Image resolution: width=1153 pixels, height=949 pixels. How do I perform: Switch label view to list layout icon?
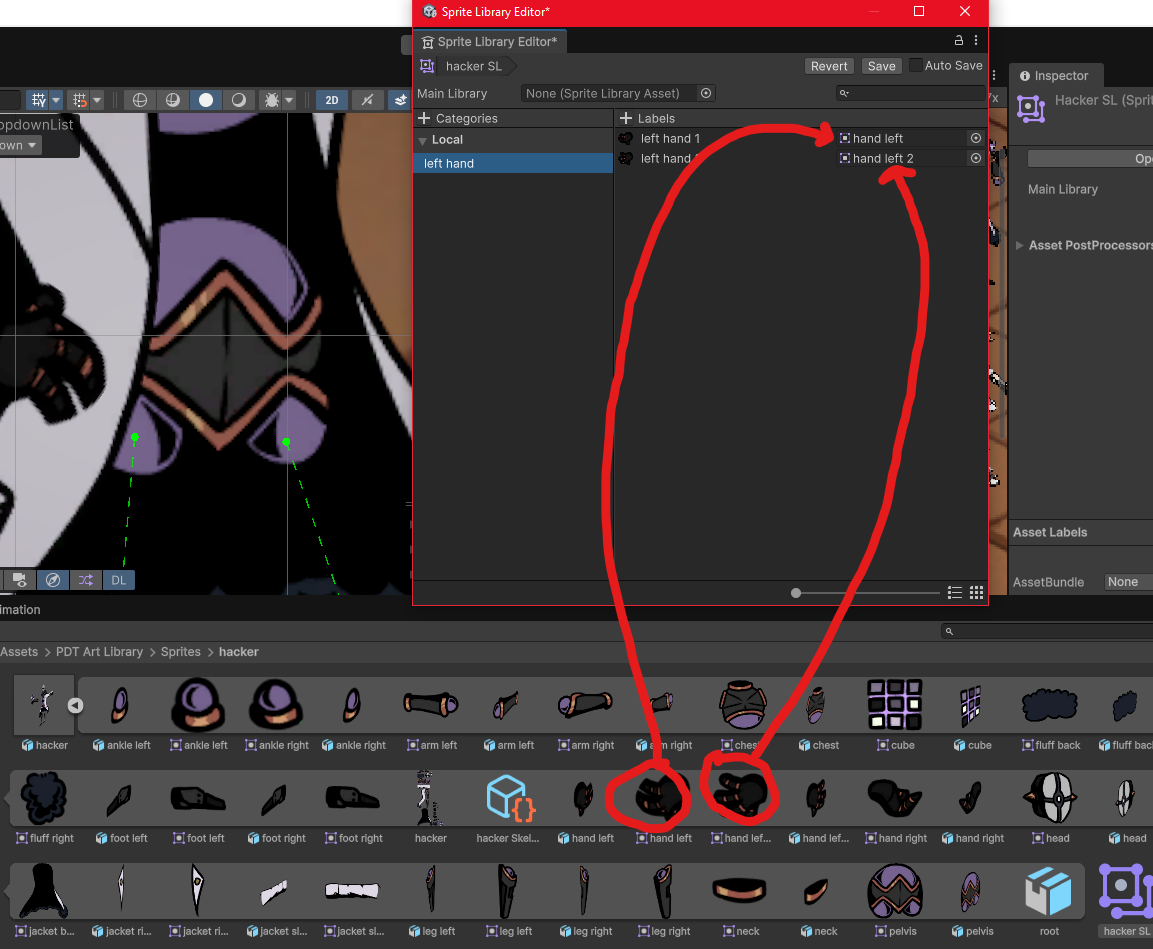[955, 592]
